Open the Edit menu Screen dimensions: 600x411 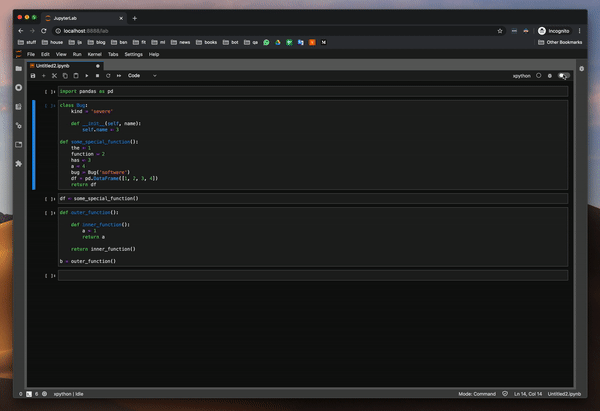point(45,54)
